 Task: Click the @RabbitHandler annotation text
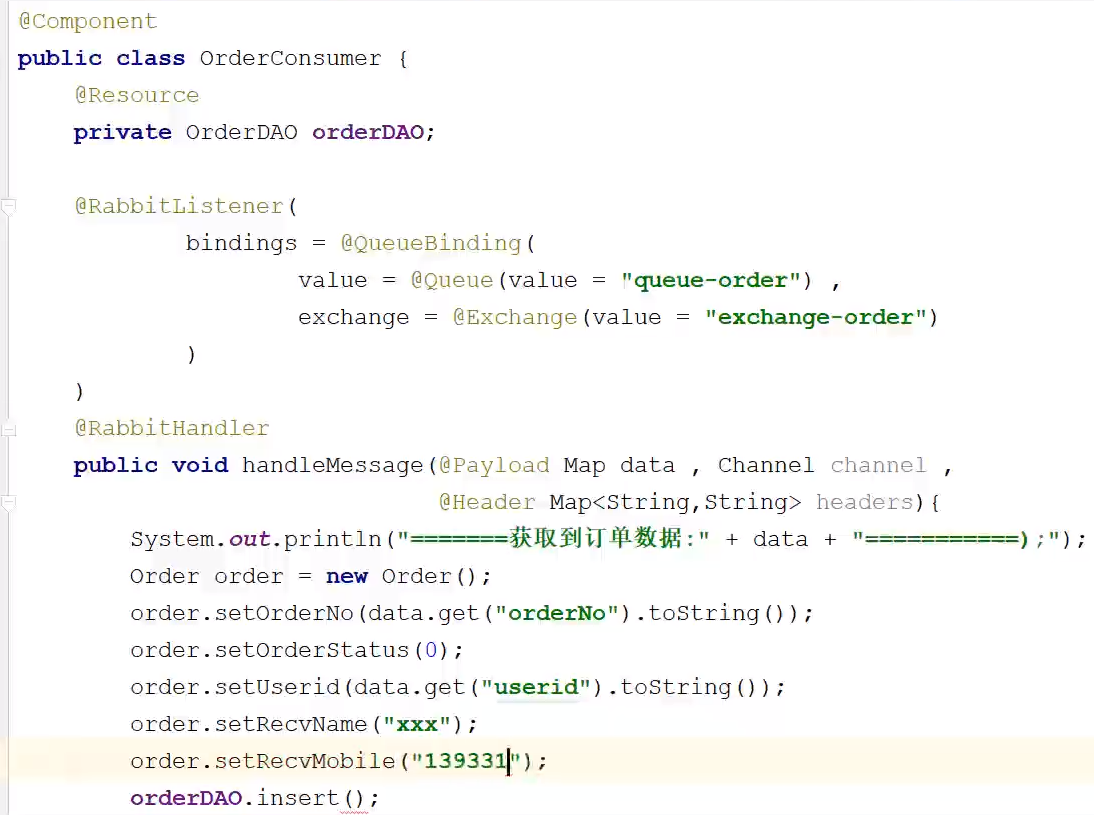point(172,428)
